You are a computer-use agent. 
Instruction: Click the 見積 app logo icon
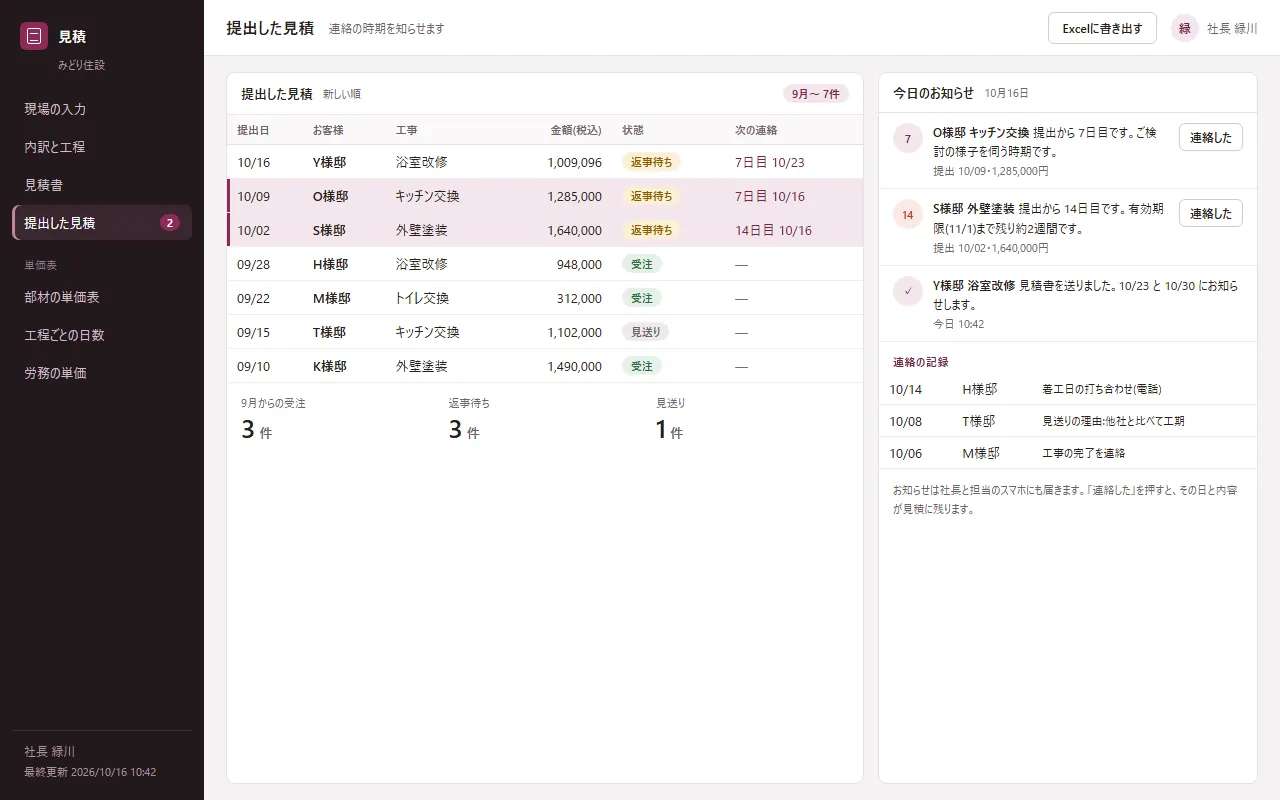[x=34, y=36]
